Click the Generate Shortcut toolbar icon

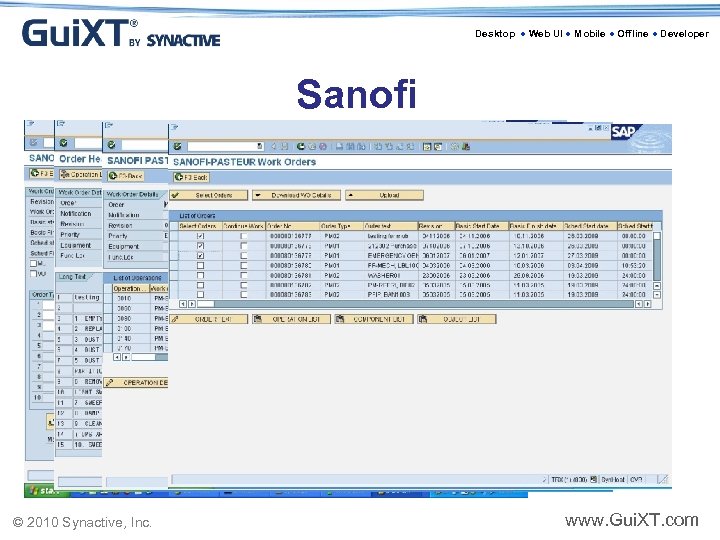(x=438, y=146)
